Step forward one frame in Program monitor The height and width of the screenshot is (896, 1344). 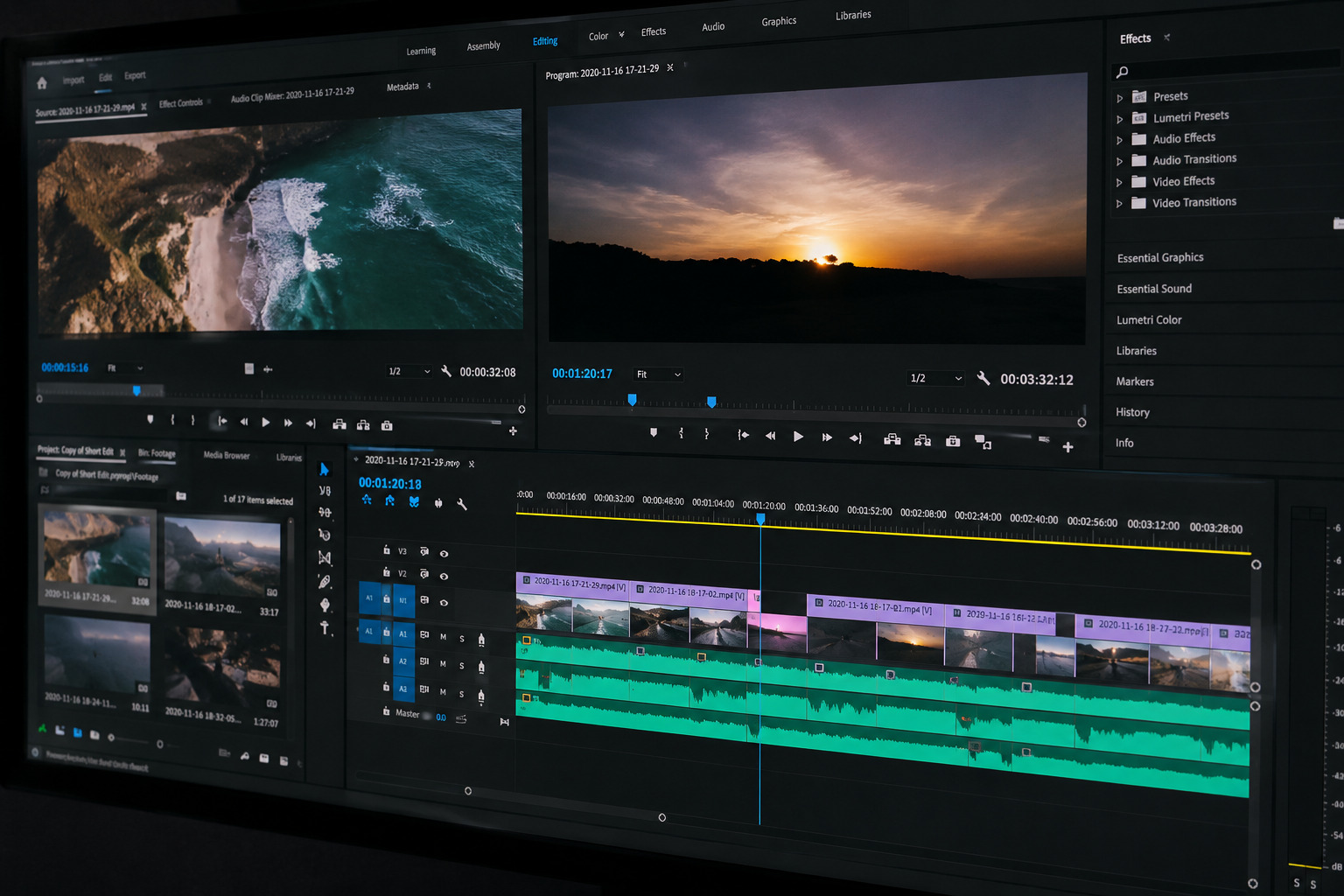point(827,437)
